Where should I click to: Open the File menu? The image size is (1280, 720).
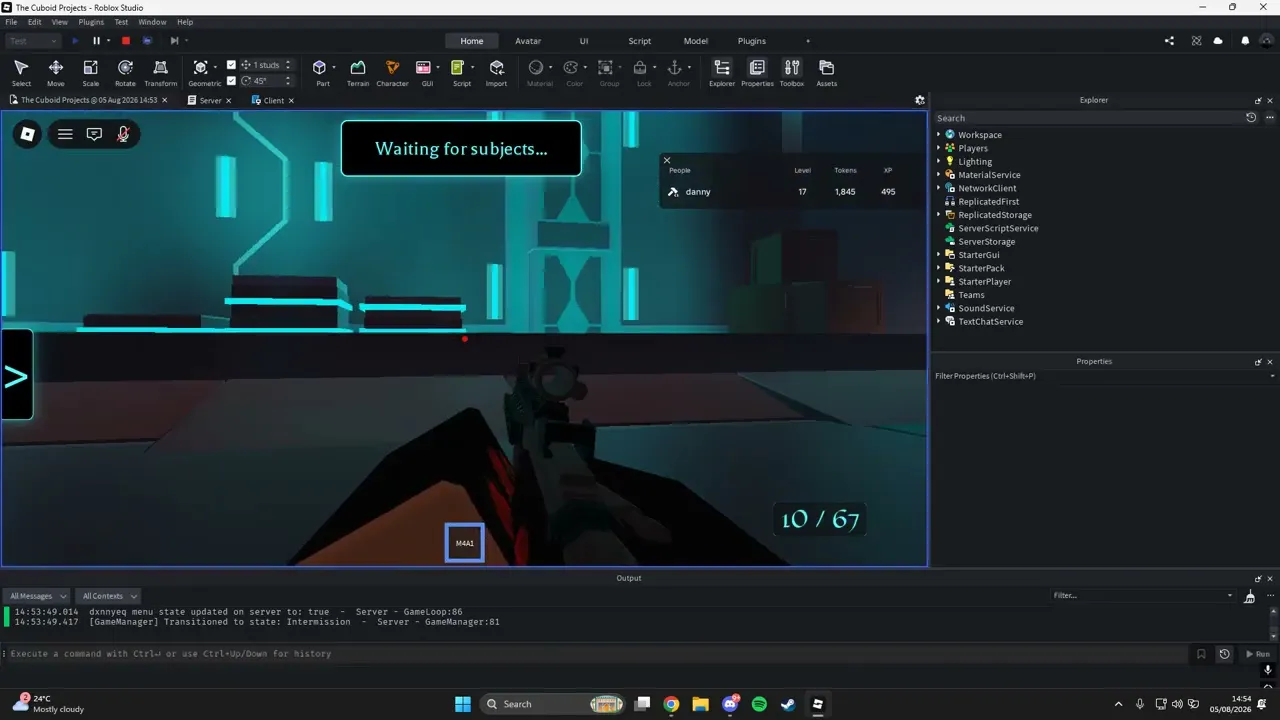(x=11, y=22)
